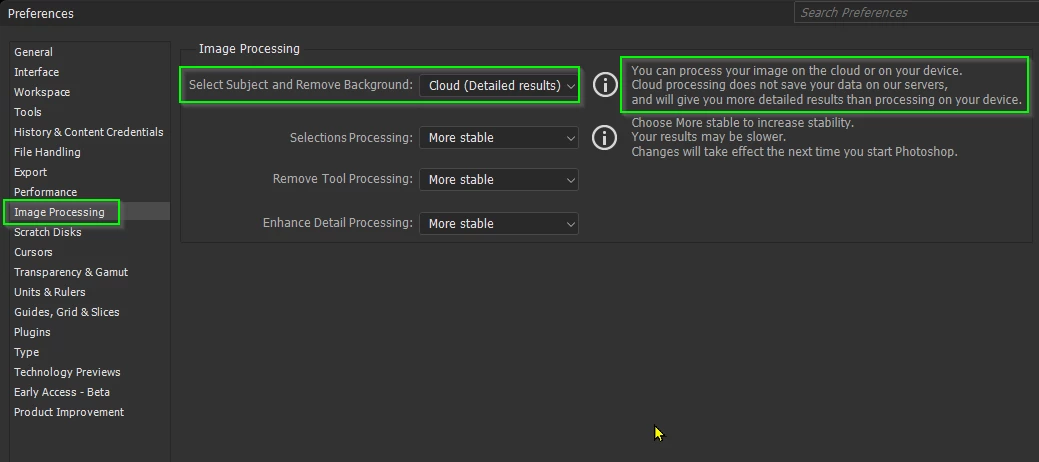This screenshot has height=462, width=1039.
Task: Click the info icon beside Selections Processing
Action: point(604,138)
